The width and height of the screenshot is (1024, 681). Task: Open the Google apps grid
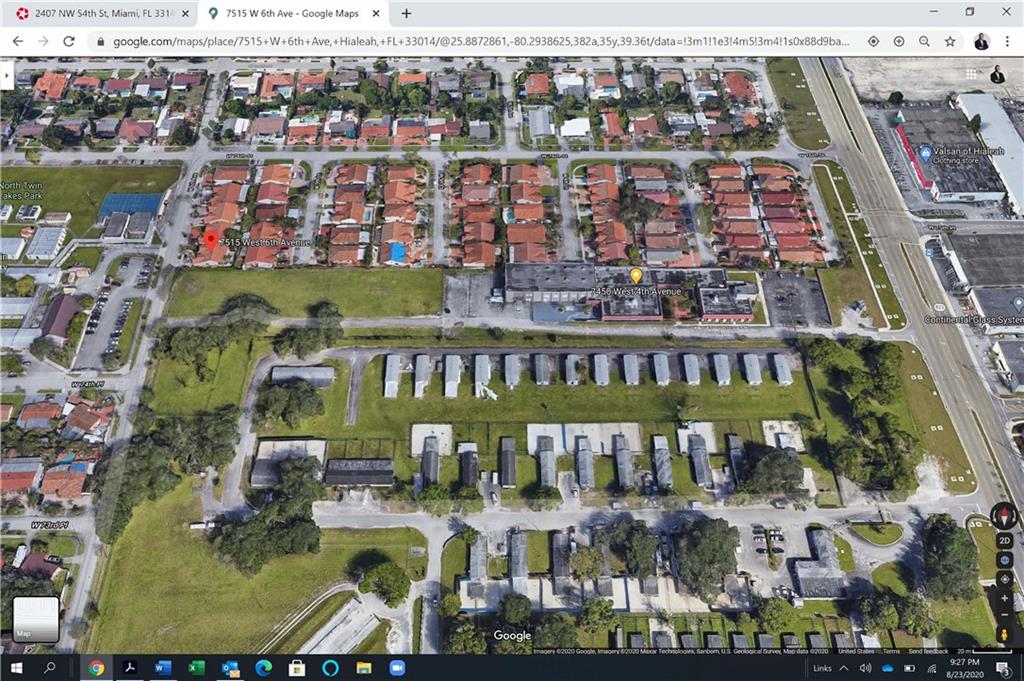coord(971,74)
